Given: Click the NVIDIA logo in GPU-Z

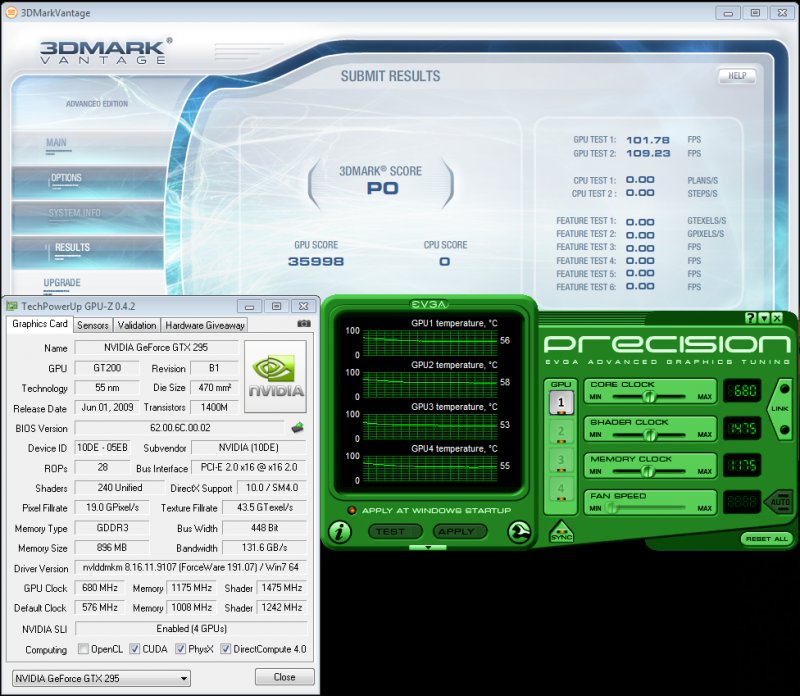Looking at the screenshot, I should click(x=276, y=377).
